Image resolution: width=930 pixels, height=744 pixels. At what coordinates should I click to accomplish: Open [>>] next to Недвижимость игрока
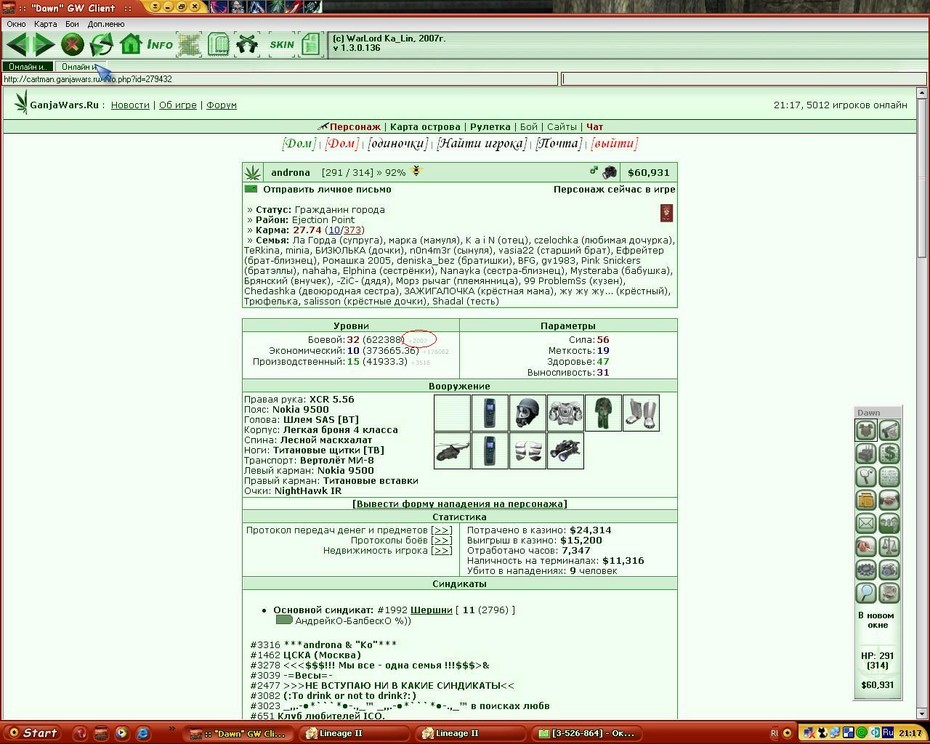[x=441, y=551]
